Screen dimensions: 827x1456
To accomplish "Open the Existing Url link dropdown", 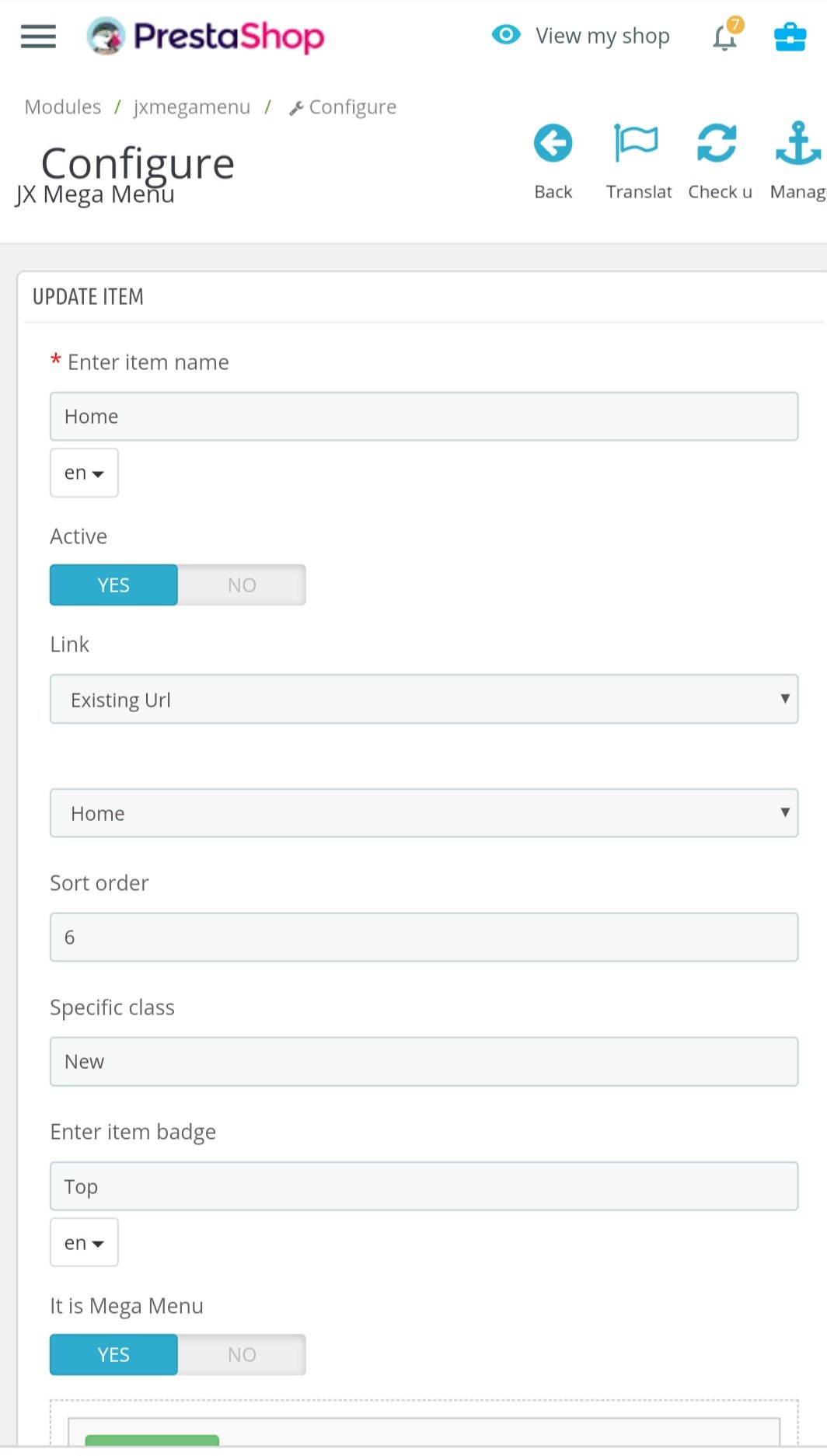I will (424, 700).
